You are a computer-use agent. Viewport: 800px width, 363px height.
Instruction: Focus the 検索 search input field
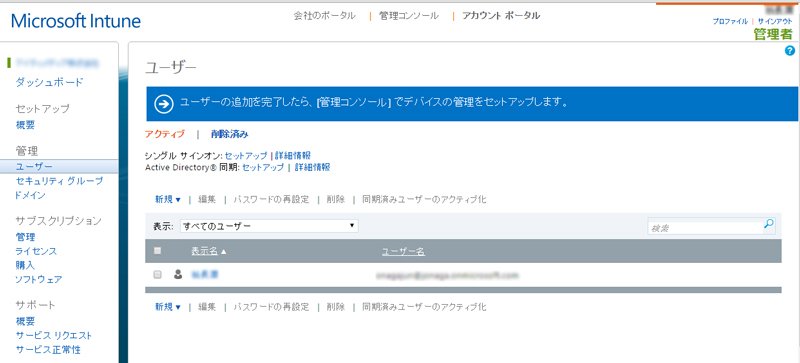click(705, 227)
